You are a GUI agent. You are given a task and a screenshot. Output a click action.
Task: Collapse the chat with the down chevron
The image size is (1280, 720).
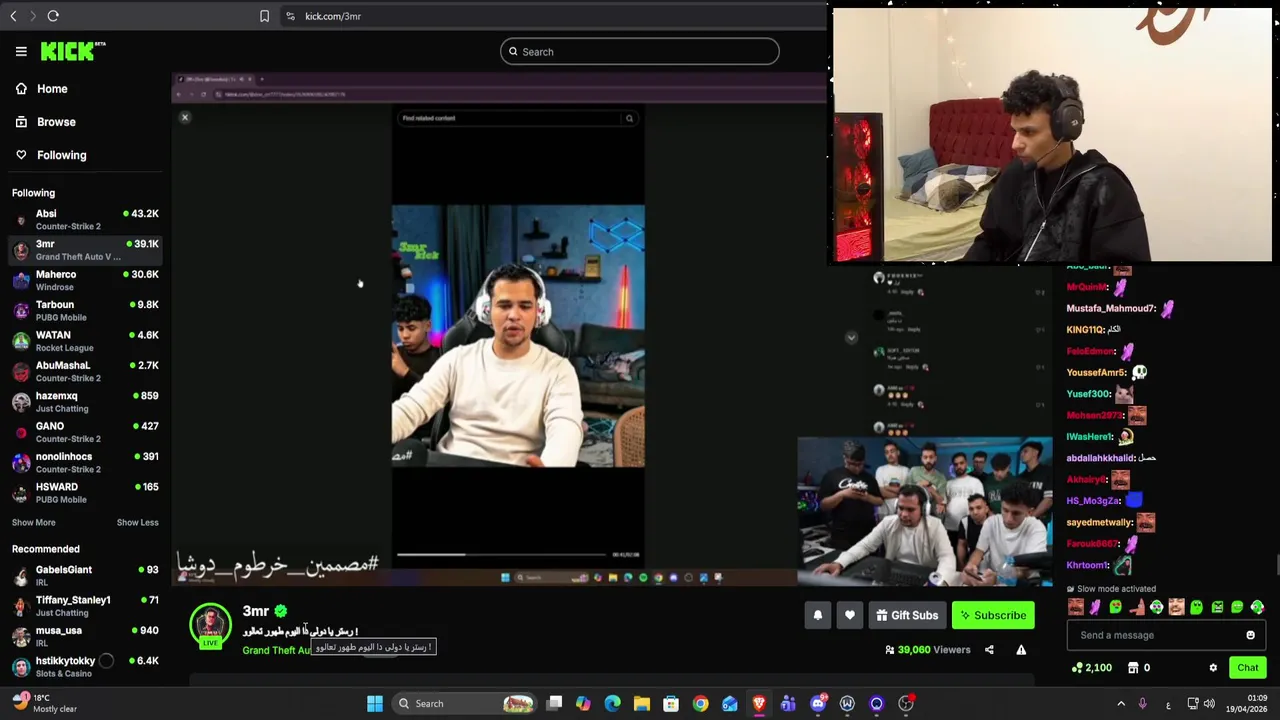[851, 338]
